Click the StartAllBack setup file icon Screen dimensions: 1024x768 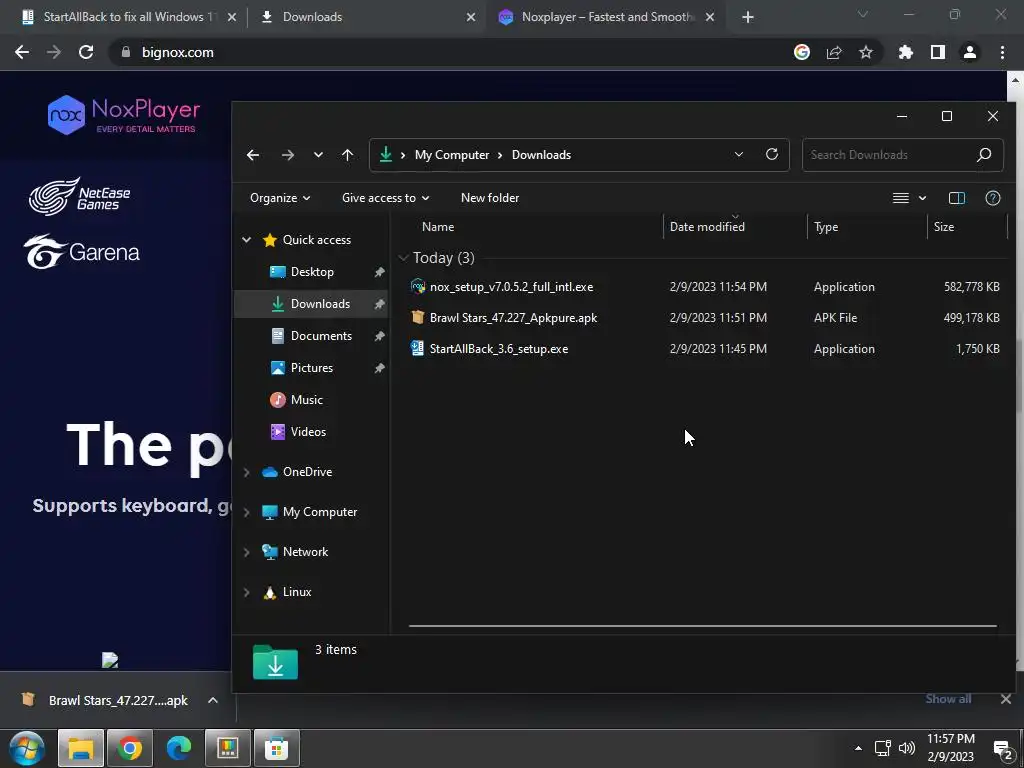tap(417, 348)
